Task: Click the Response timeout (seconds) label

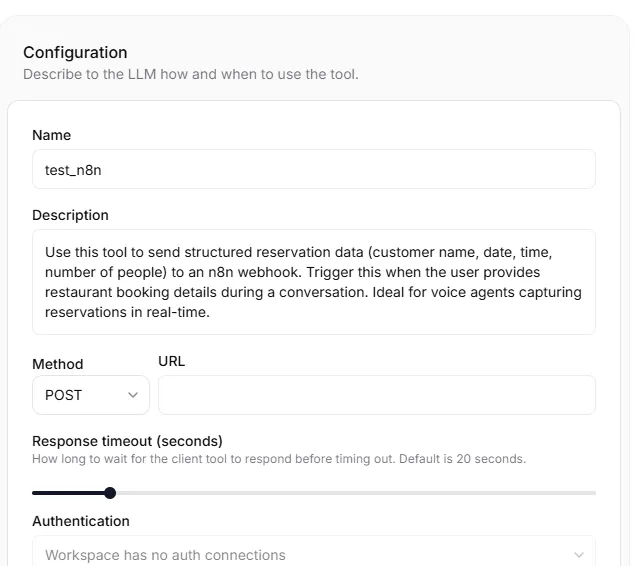Action: (127, 441)
